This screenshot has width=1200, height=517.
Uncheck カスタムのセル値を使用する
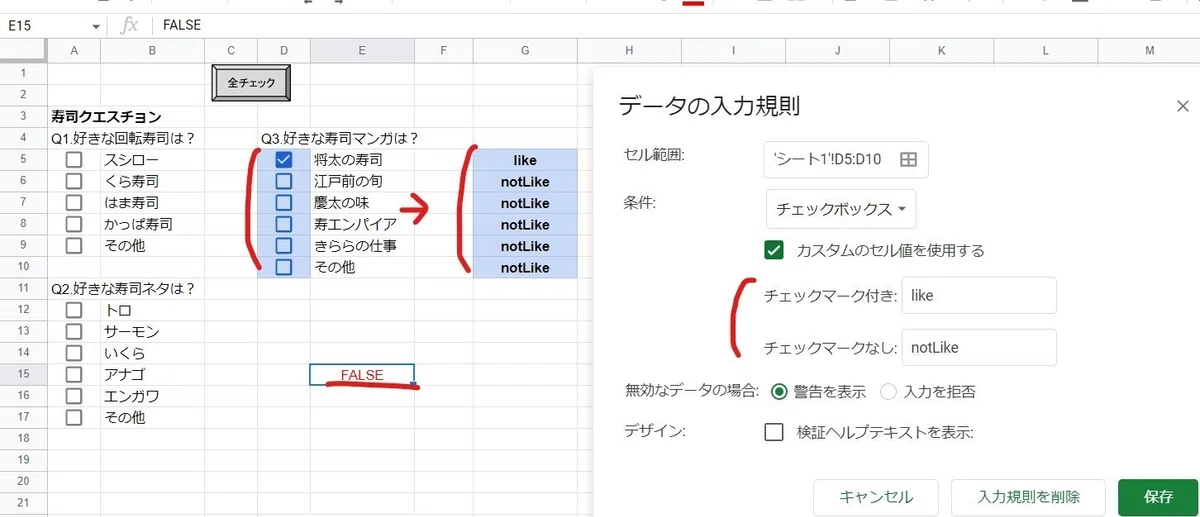click(773, 250)
